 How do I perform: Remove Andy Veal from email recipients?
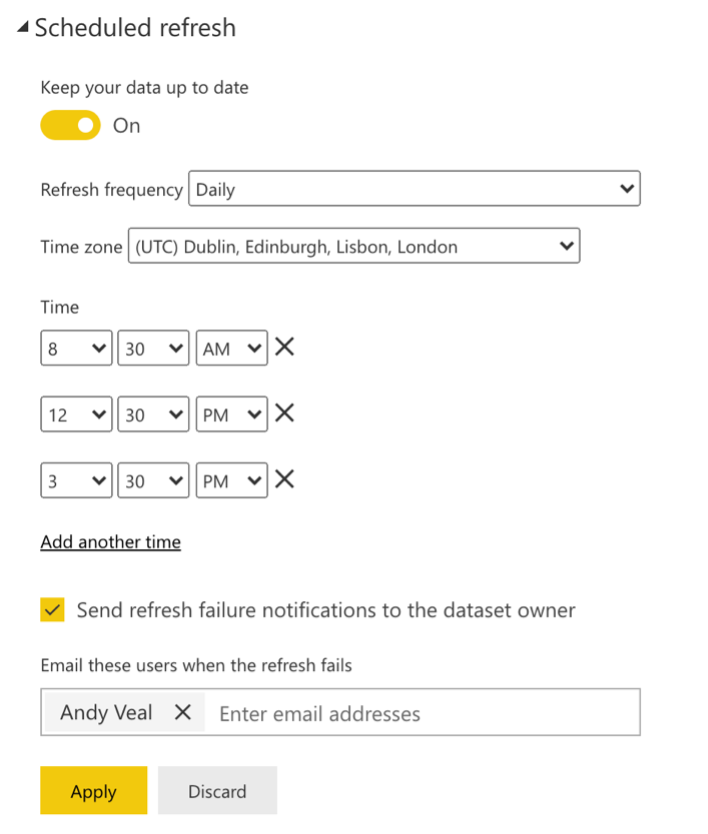(x=183, y=713)
